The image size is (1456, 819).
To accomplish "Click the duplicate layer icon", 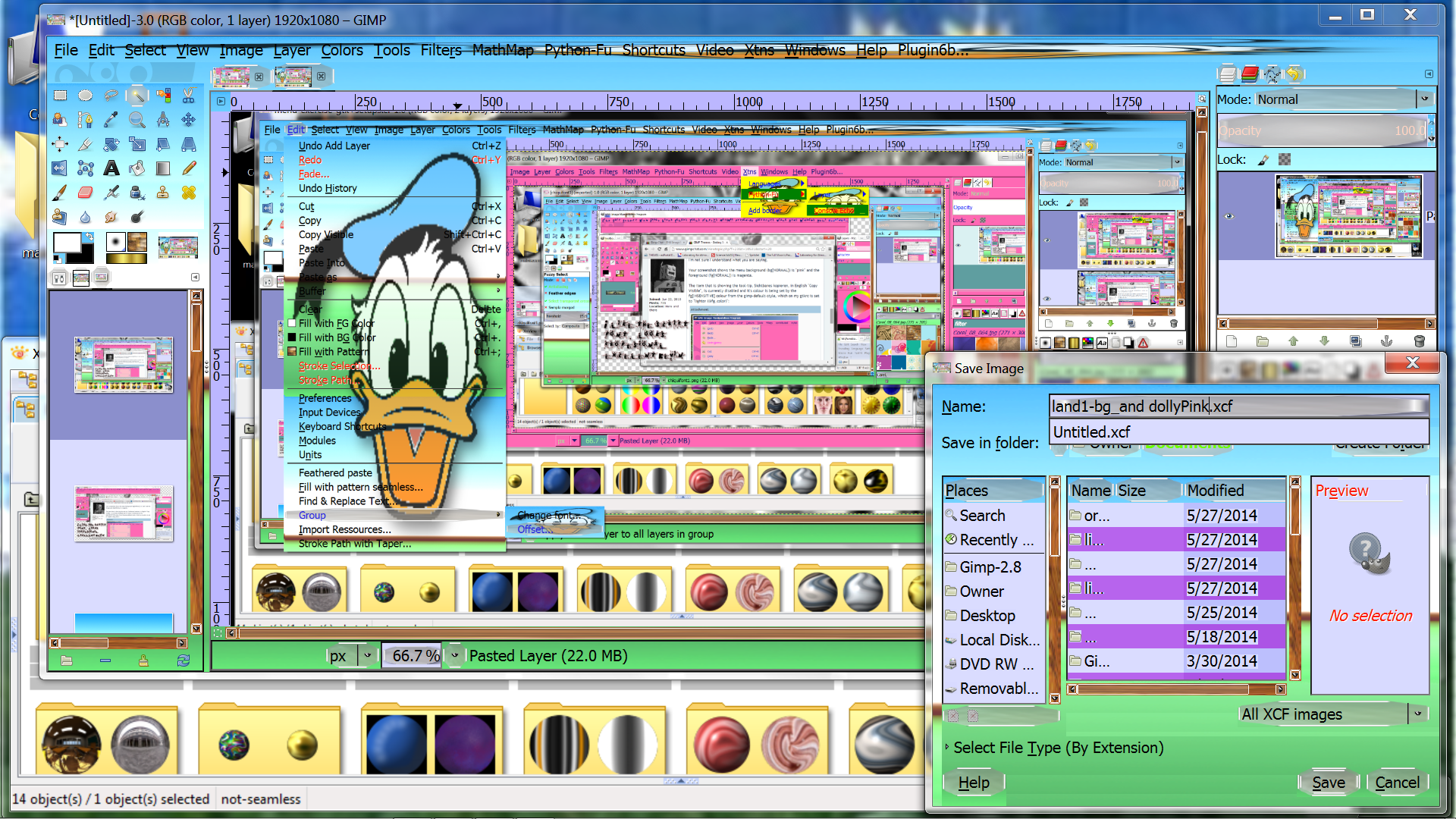I will coord(1355,341).
